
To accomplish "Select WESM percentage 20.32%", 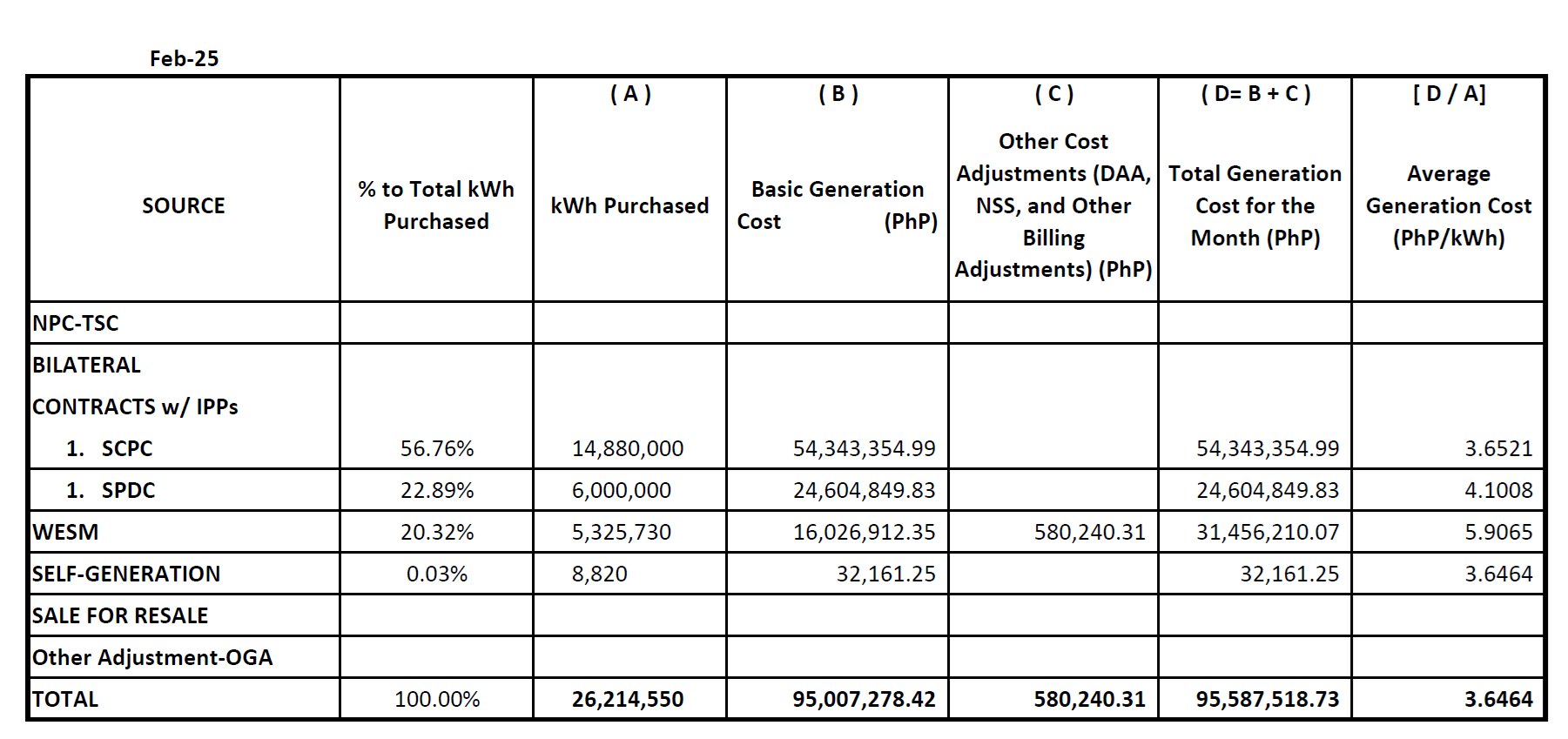I will coord(437,532).
